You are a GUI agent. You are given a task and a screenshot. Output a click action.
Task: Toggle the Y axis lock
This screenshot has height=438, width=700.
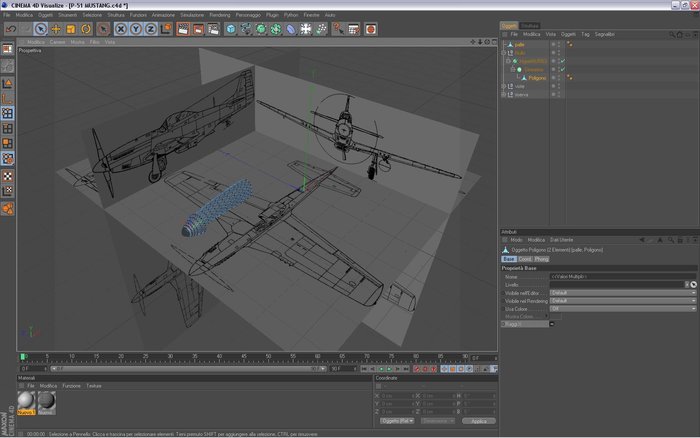point(136,29)
